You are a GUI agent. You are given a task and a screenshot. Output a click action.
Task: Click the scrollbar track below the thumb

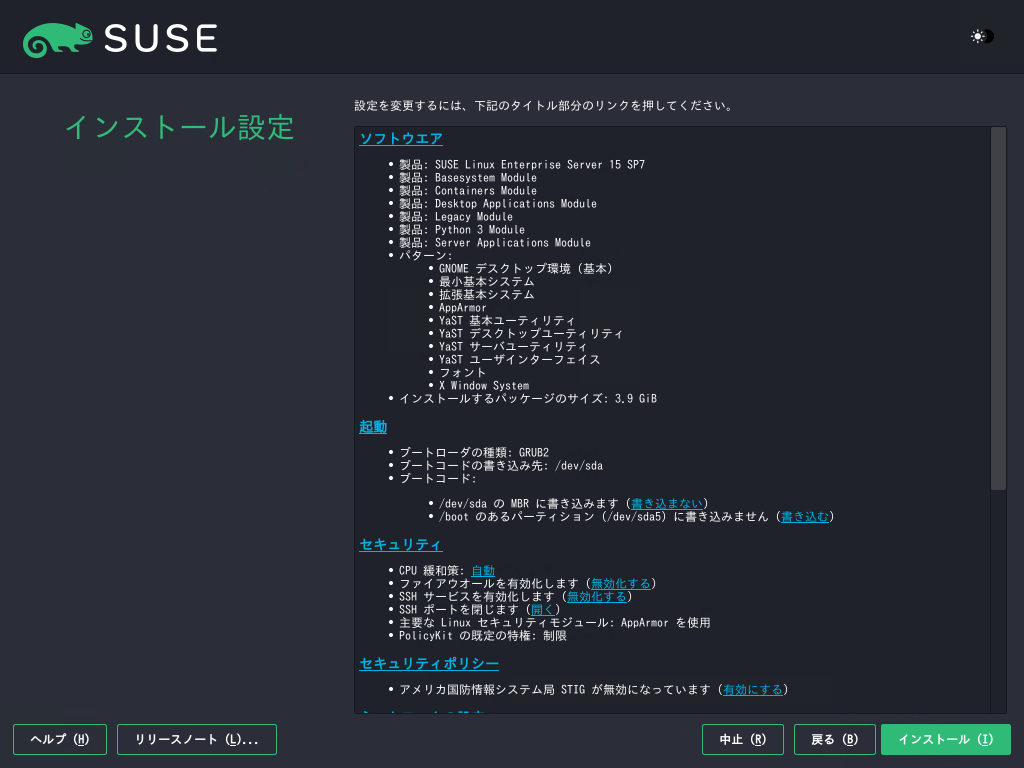pyautogui.click(x=998, y=600)
